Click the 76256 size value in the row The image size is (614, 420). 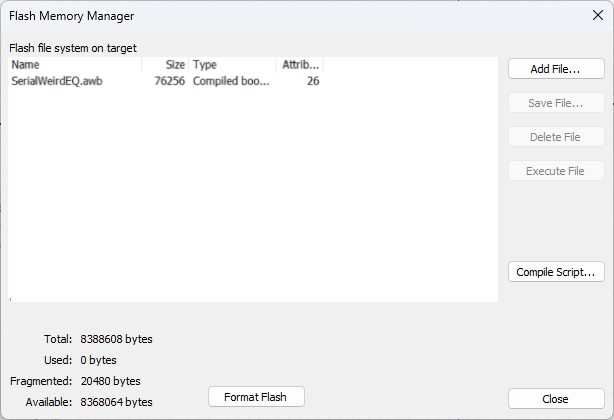[170, 81]
